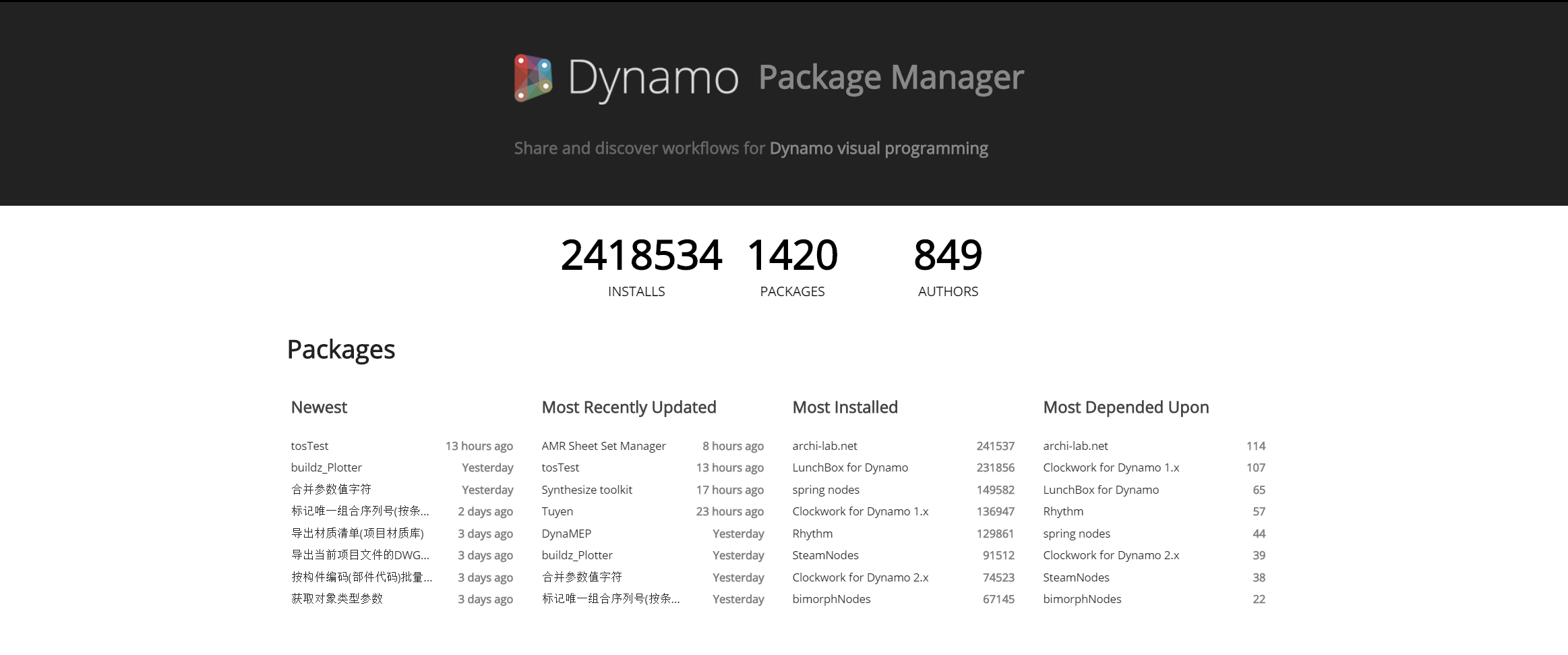This screenshot has width=1568, height=655.
Task: Open archi-lab.net in Most Installed
Action: coord(824,446)
